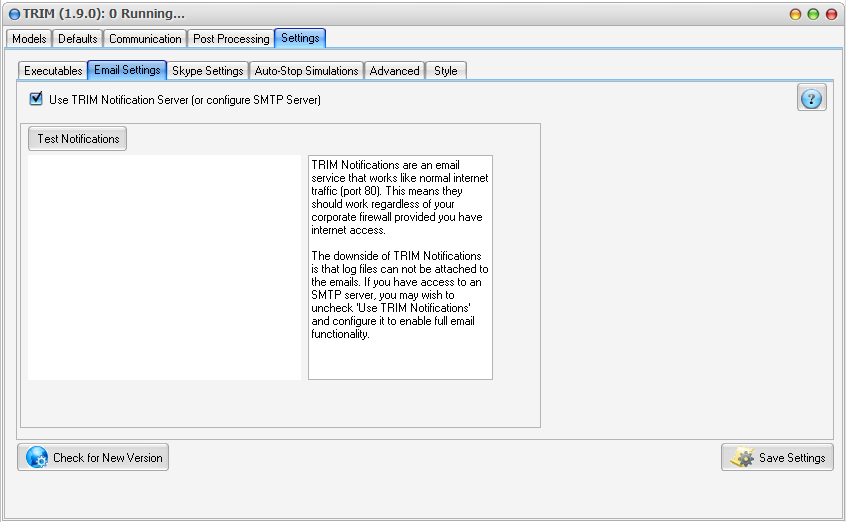Open the Style sub-tab
The height and width of the screenshot is (522, 846).
446,71
